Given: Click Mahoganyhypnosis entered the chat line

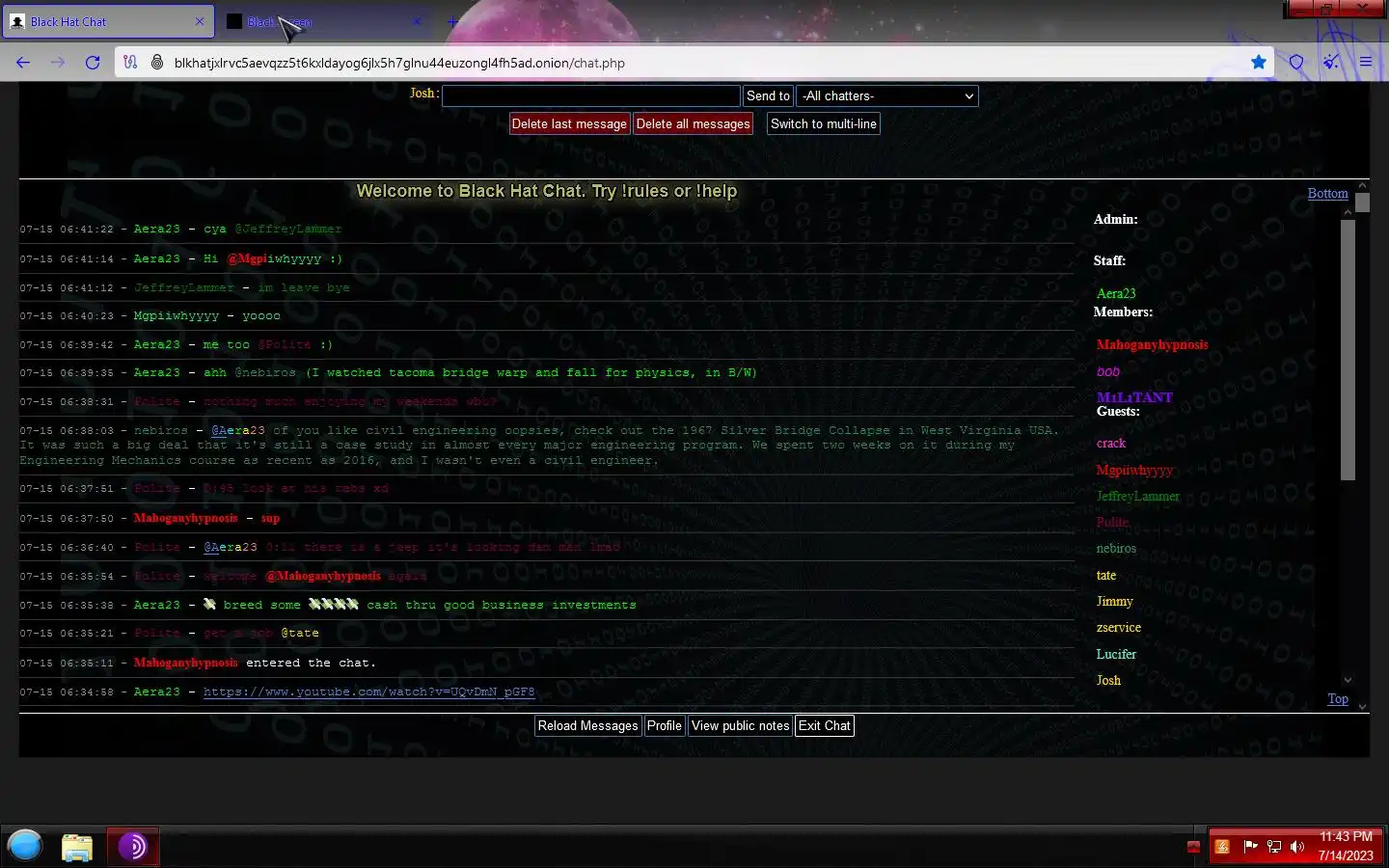Looking at the screenshot, I should click(x=199, y=663).
